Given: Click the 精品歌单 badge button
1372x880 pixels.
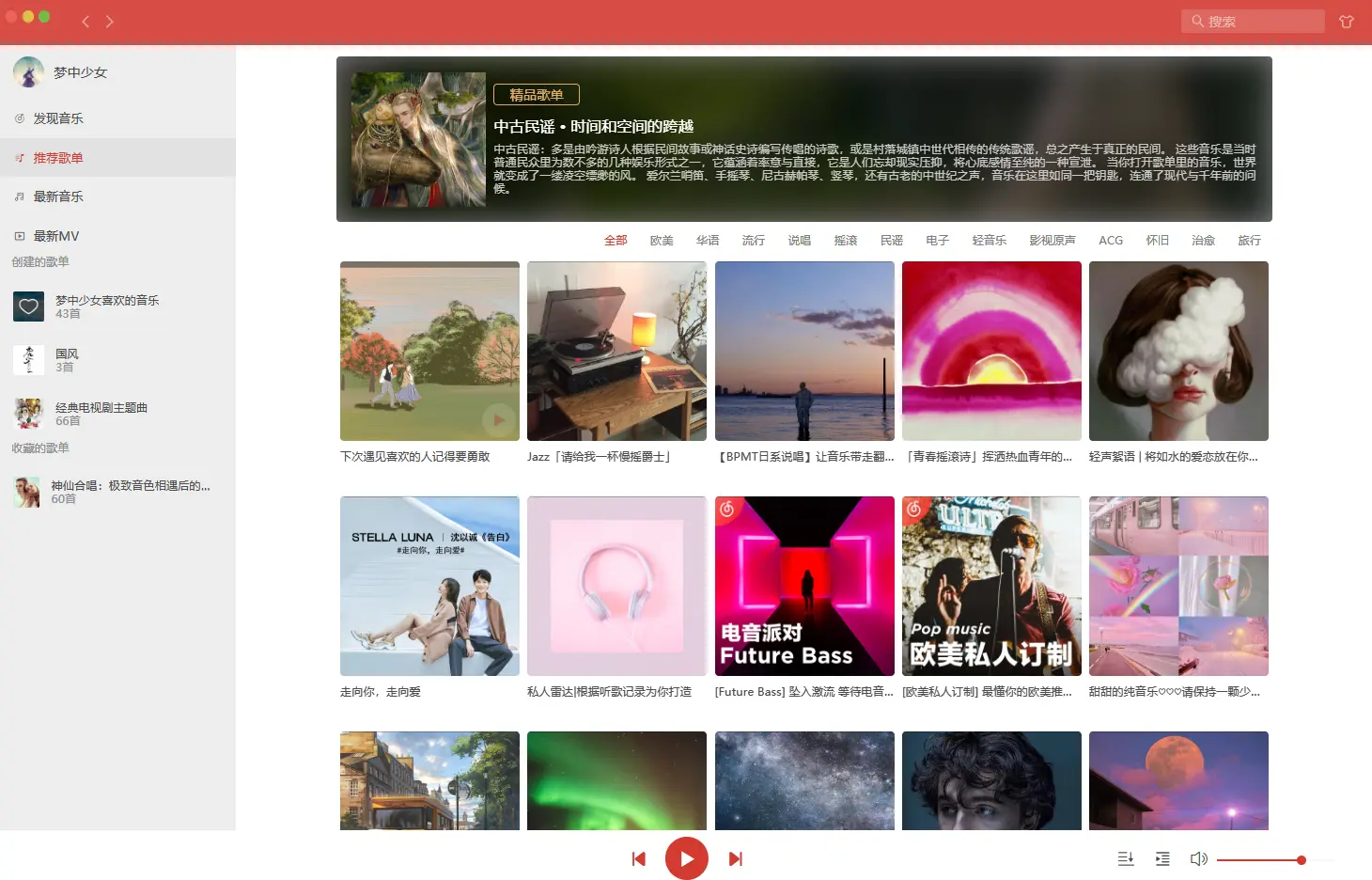Looking at the screenshot, I should 537,94.
